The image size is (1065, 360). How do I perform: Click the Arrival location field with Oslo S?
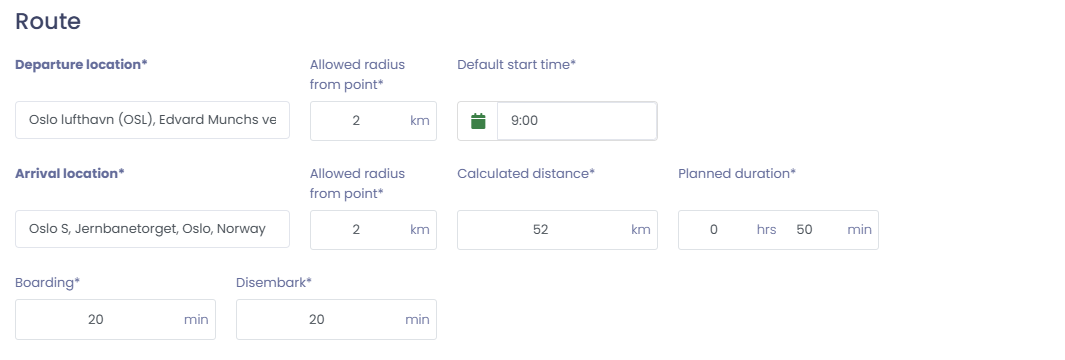pyautogui.click(x=152, y=229)
